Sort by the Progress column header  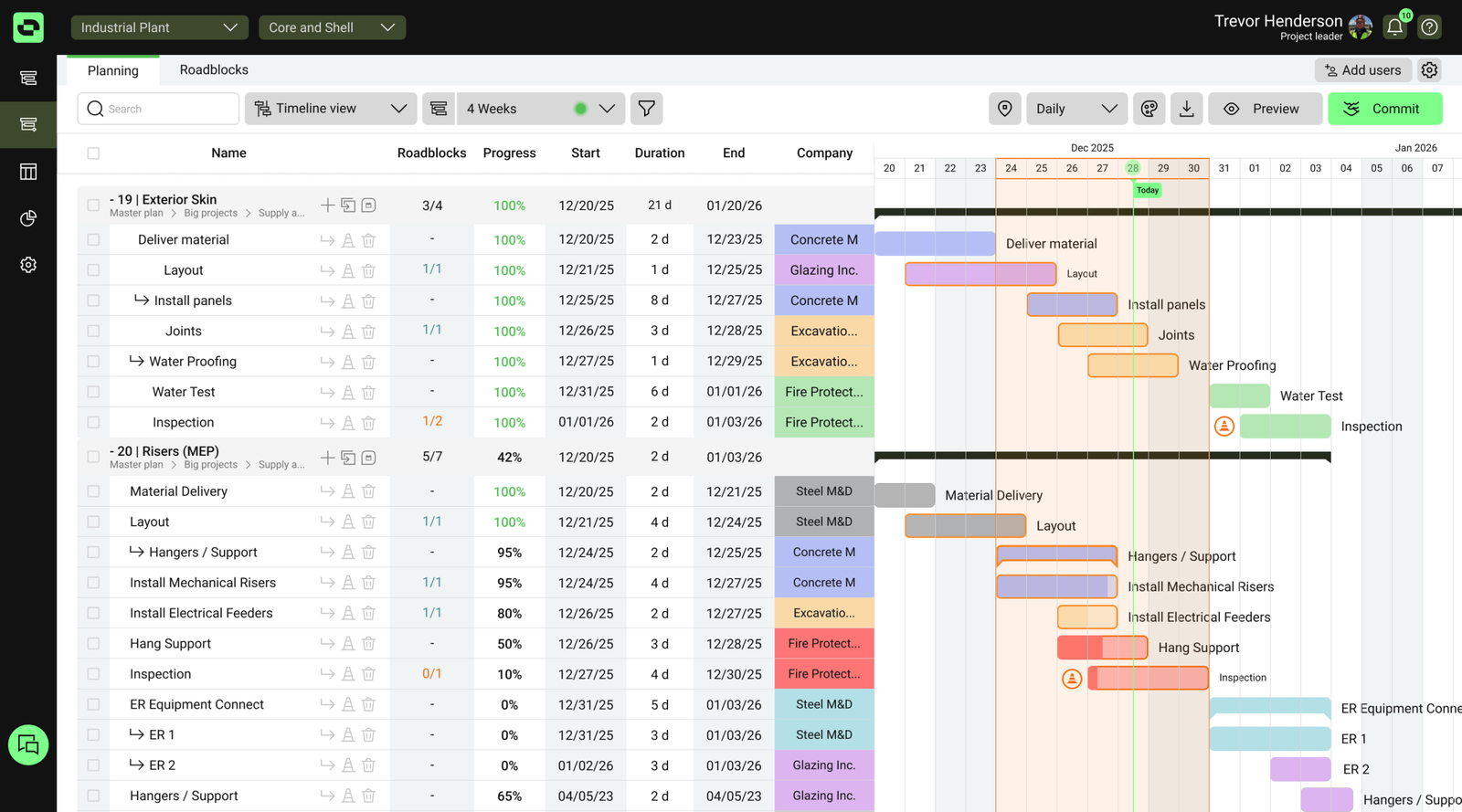pos(510,153)
